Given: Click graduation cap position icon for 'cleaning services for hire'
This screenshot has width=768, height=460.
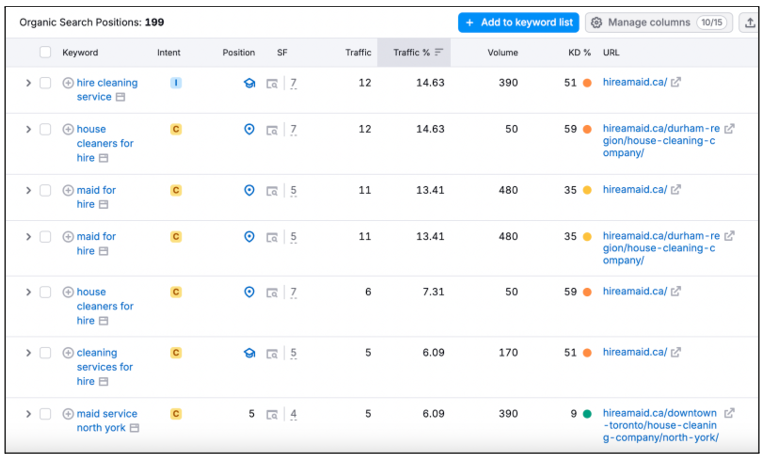Looking at the screenshot, I should (249, 353).
